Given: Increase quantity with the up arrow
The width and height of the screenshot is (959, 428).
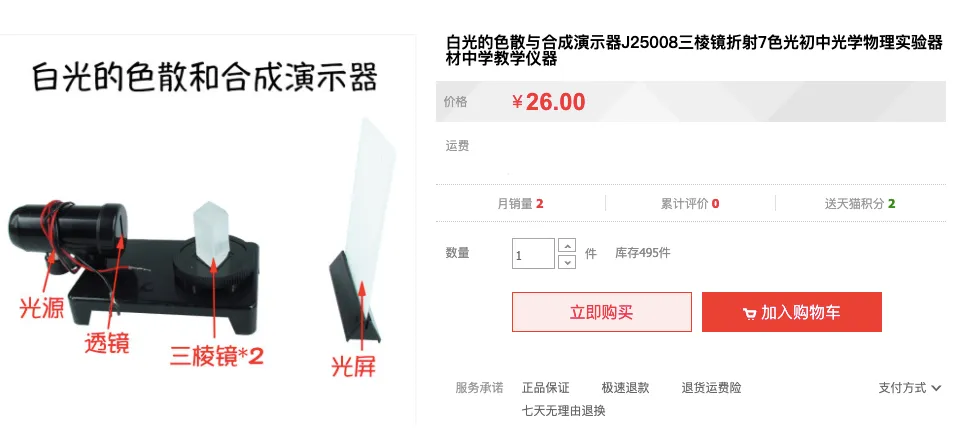Looking at the screenshot, I should click(568, 246).
